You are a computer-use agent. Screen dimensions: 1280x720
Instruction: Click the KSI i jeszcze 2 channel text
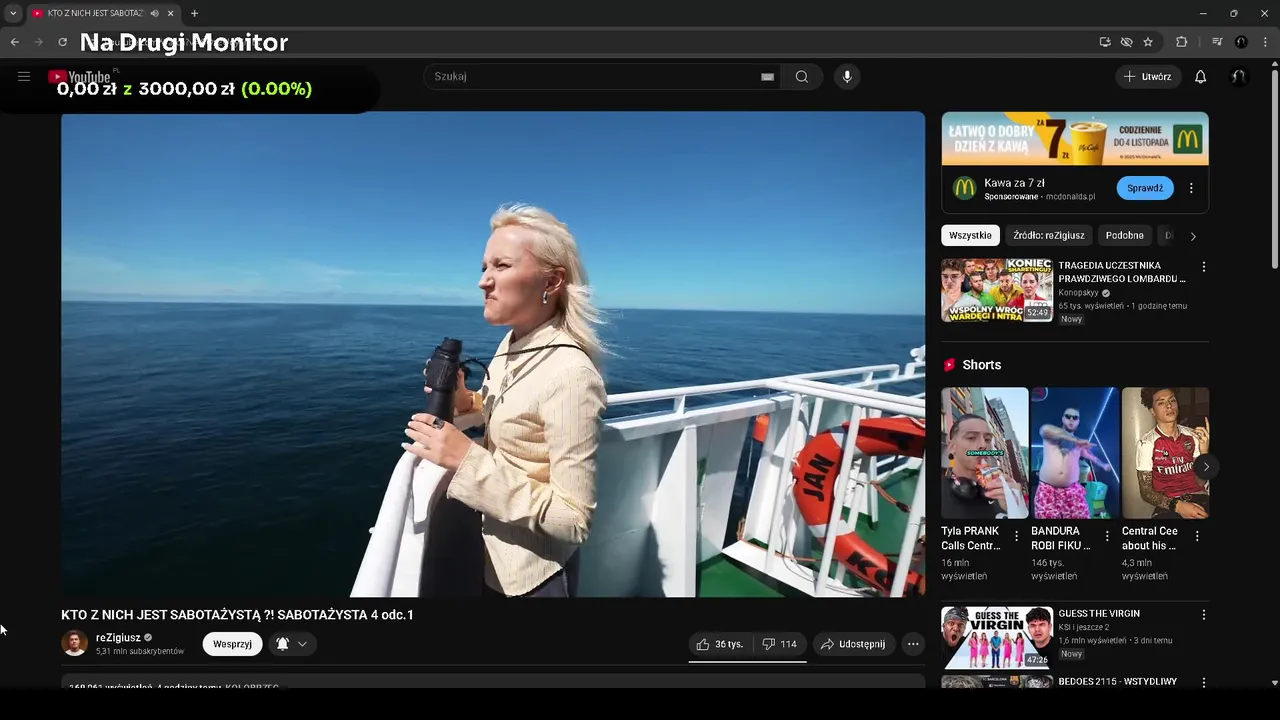(1083, 627)
